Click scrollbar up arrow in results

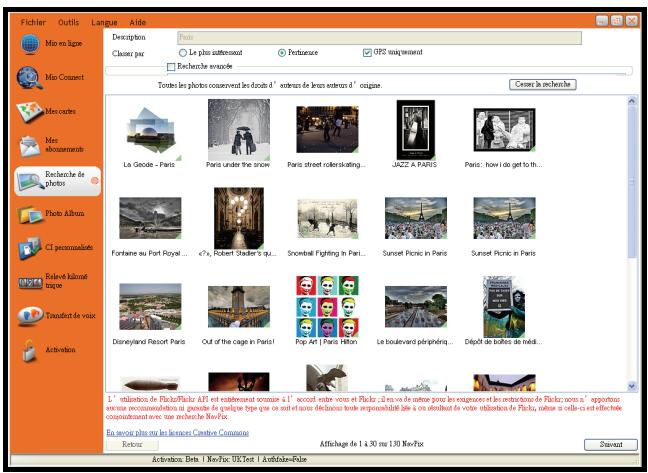pyautogui.click(x=632, y=100)
